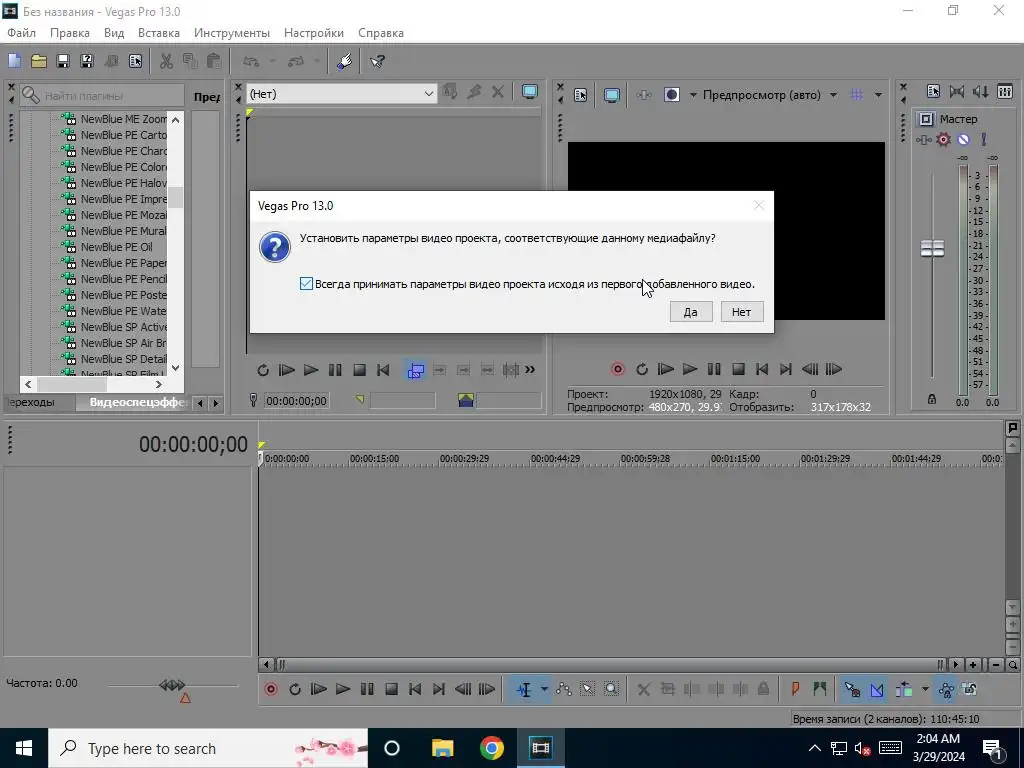Open a project with the folder icon
Image resolution: width=1024 pixels, height=768 pixels.
pos(39,61)
